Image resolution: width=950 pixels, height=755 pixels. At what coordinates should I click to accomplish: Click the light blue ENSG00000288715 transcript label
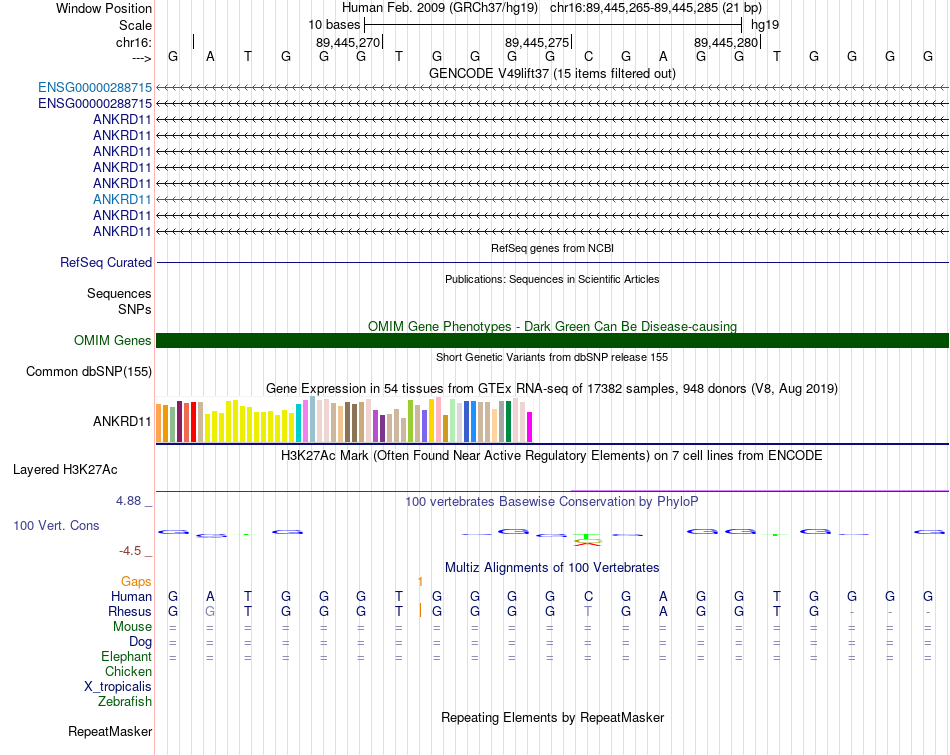pyautogui.click(x=95, y=87)
